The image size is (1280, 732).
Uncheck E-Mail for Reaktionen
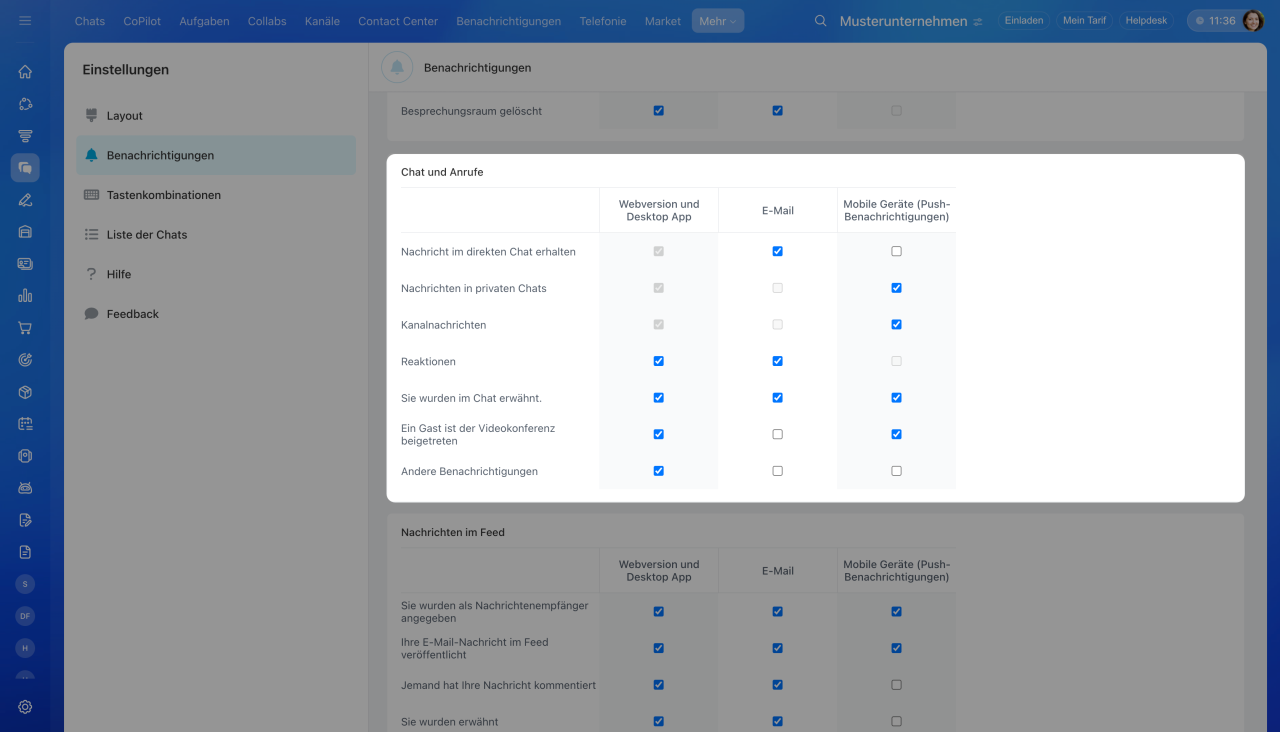[x=777, y=361]
